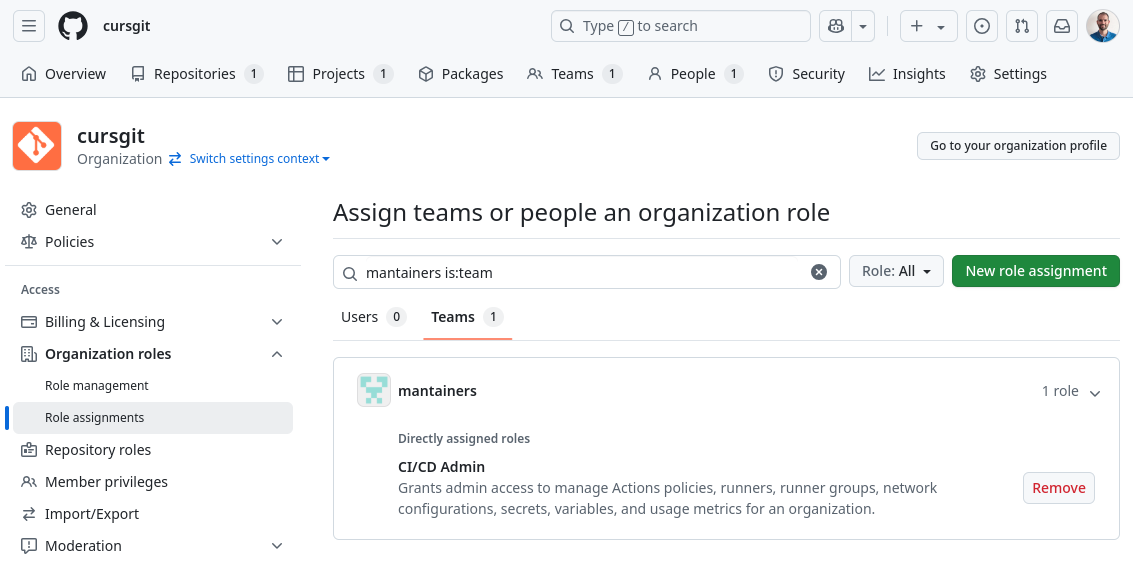Viewport: 1133px width, 562px height.
Task: Go to the Settings tab
Action: point(1008,74)
